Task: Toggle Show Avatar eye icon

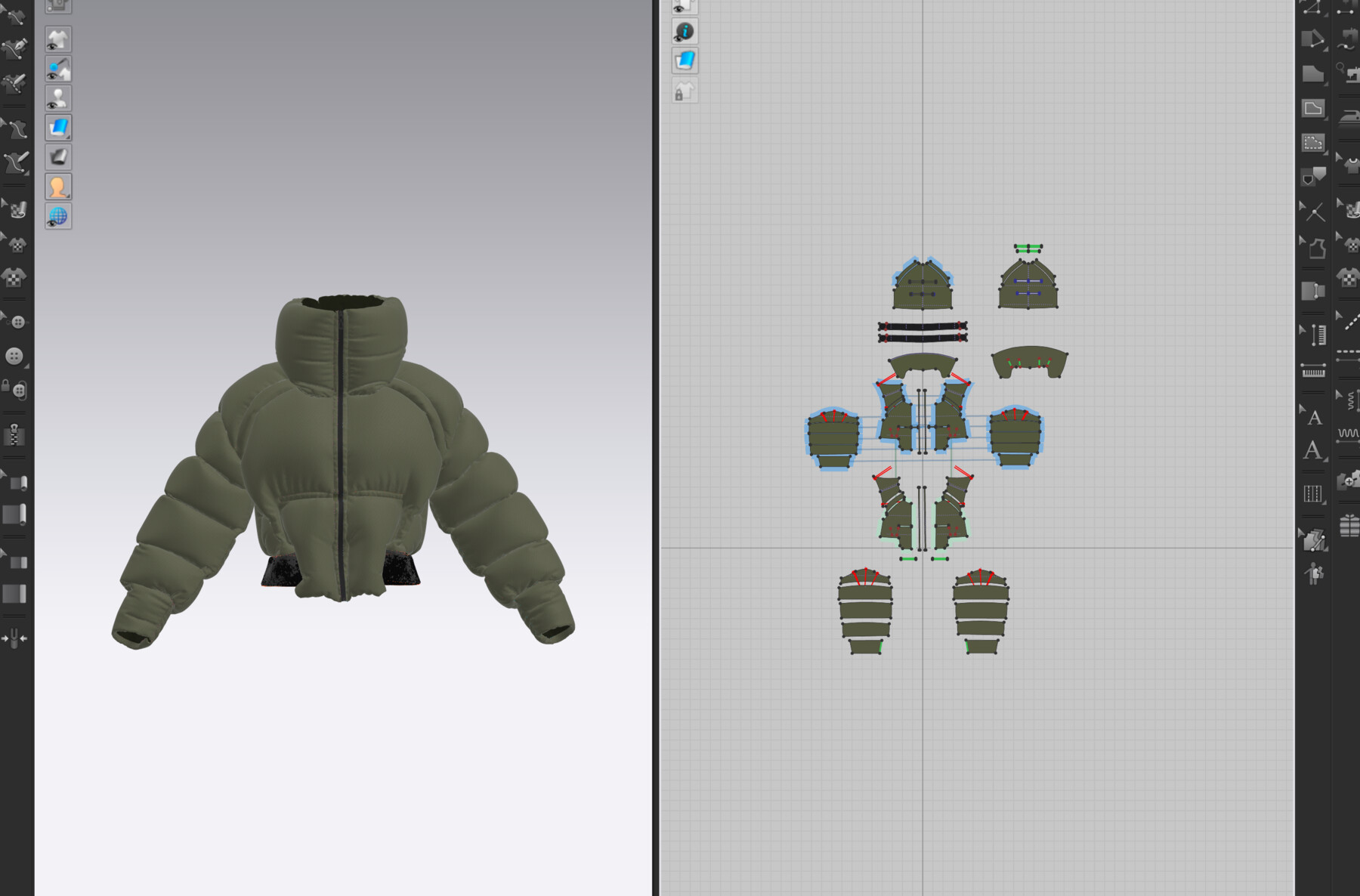Action: [x=57, y=98]
